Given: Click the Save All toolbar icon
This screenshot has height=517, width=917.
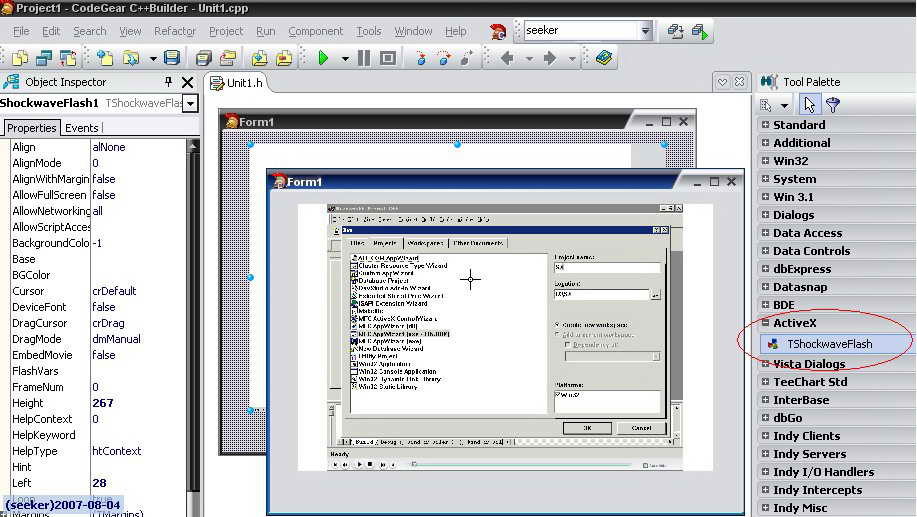Looking at the screenshot, I should [204, 58].
